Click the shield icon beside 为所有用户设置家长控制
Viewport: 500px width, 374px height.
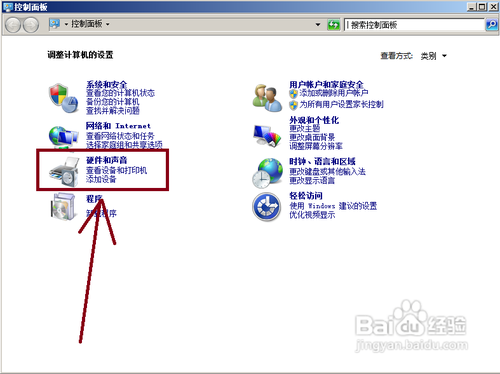[293, 105]
